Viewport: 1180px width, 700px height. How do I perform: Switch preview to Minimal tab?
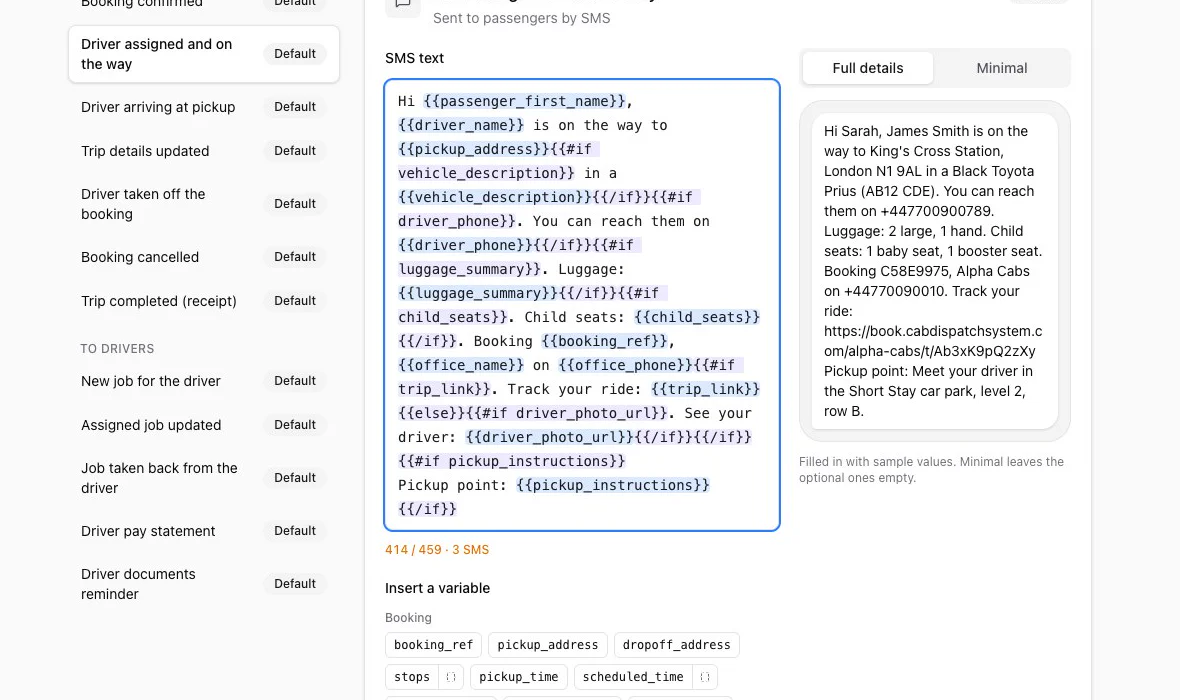(x=1001, y=68)
